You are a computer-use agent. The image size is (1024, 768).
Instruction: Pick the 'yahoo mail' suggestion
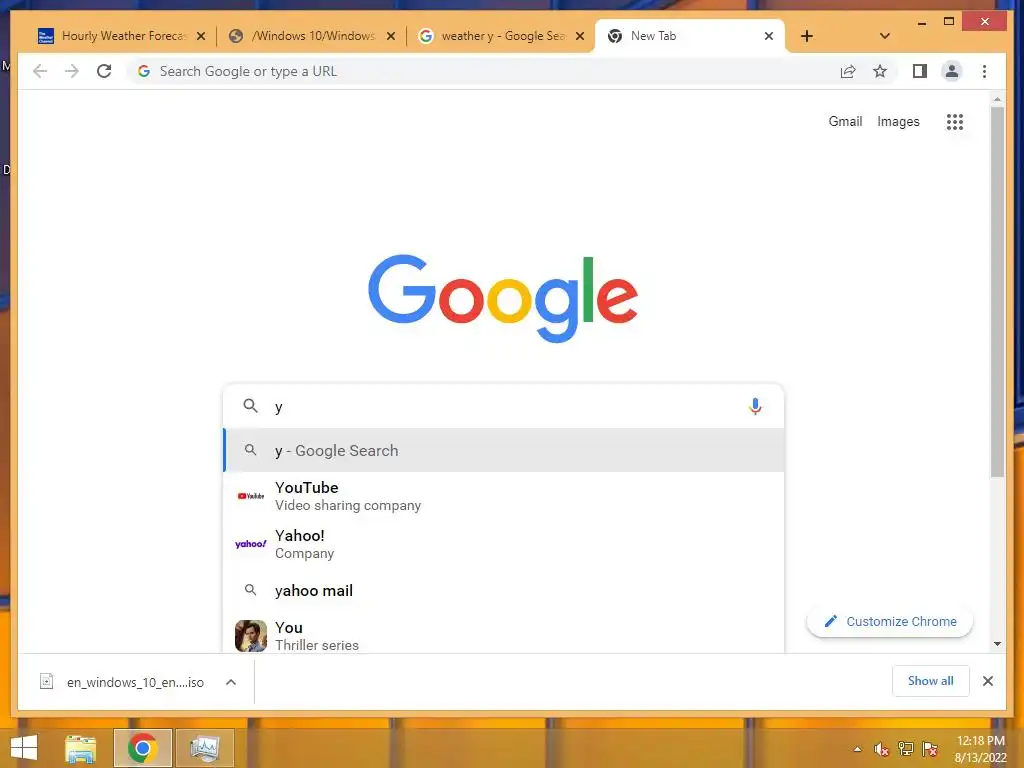(x=504, y=590)
